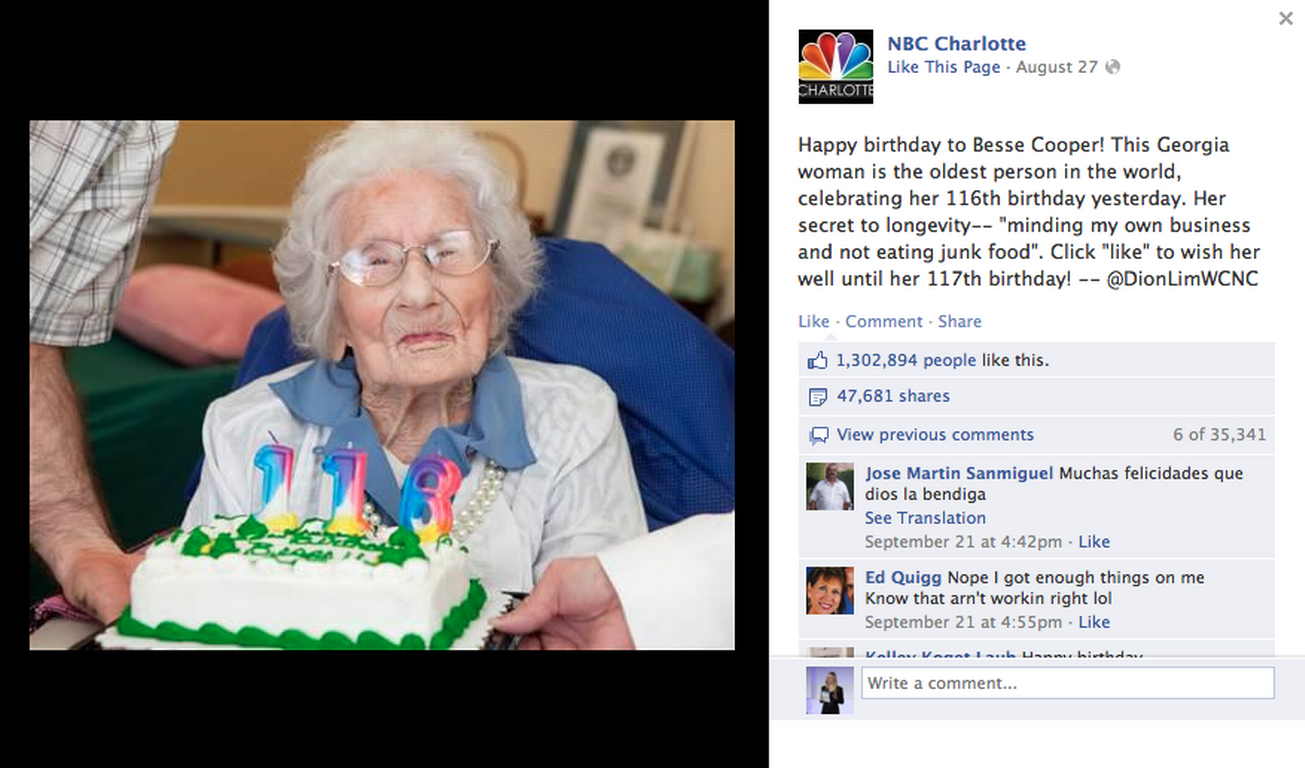This screenshot has width=1305, height=768.
Task: Click your avatar beside the comment box
Action: tap(830, 690)
